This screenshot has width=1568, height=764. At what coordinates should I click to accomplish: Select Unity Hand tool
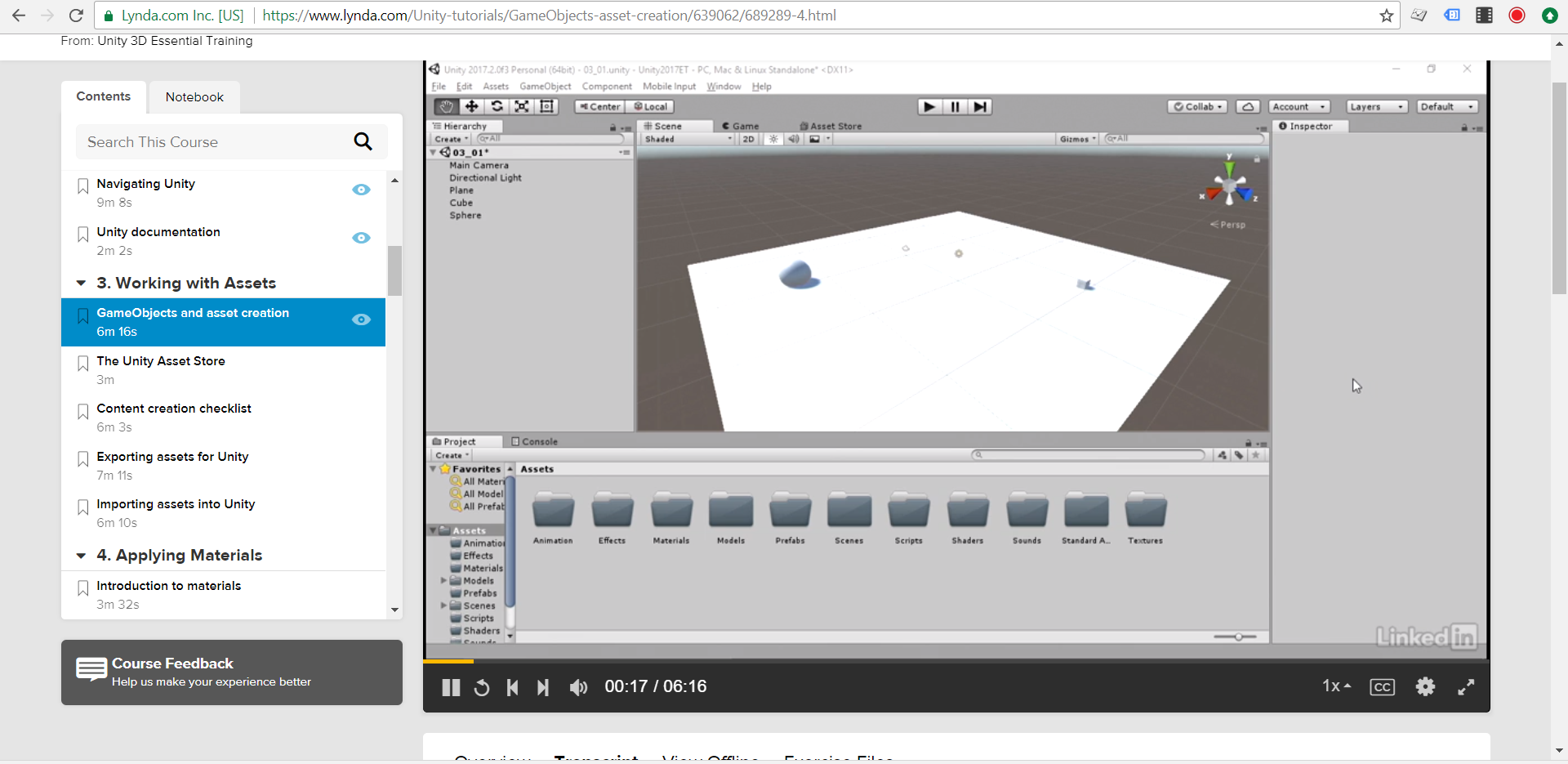point(446,106)
